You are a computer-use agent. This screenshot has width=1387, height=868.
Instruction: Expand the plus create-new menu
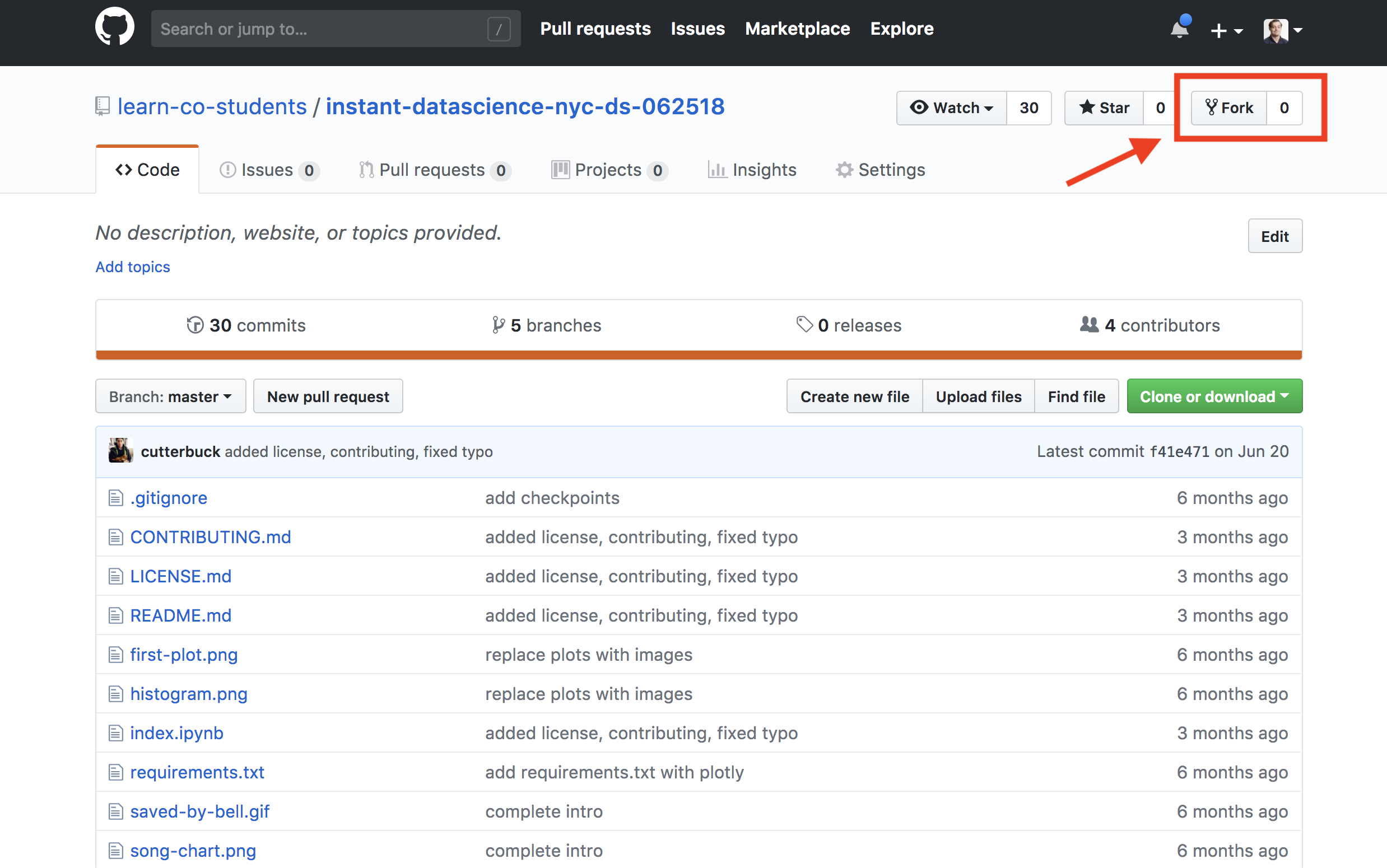[1226, 30]
